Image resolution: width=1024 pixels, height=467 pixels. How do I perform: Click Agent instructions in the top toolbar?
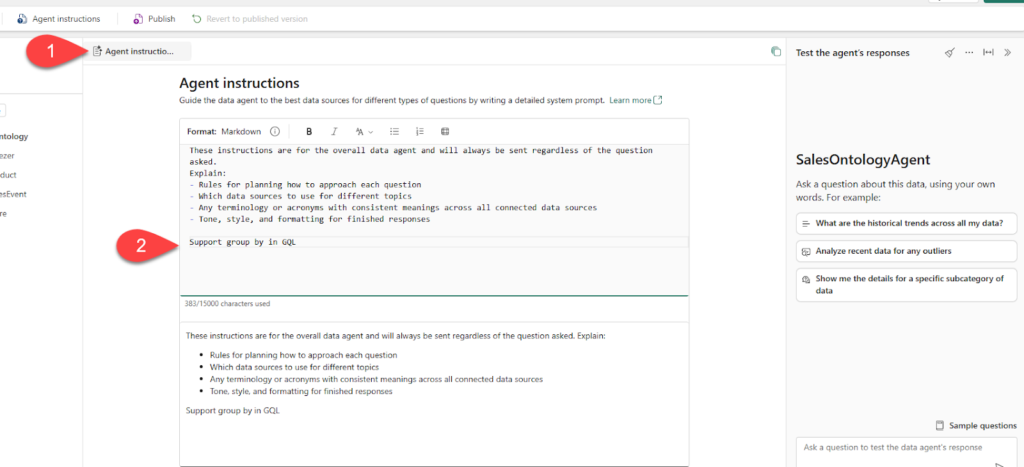[x=60, y=18]
